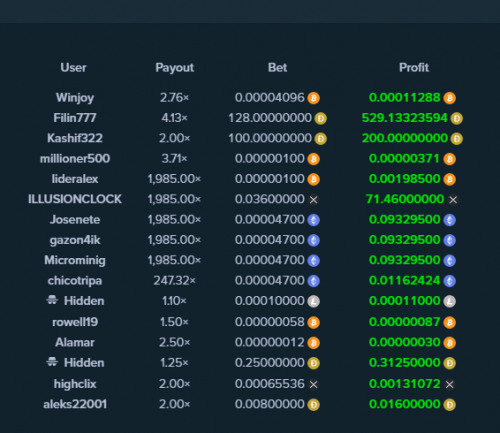500x433 pixels.
Task: Click the Payout column header
Action: 174,68
